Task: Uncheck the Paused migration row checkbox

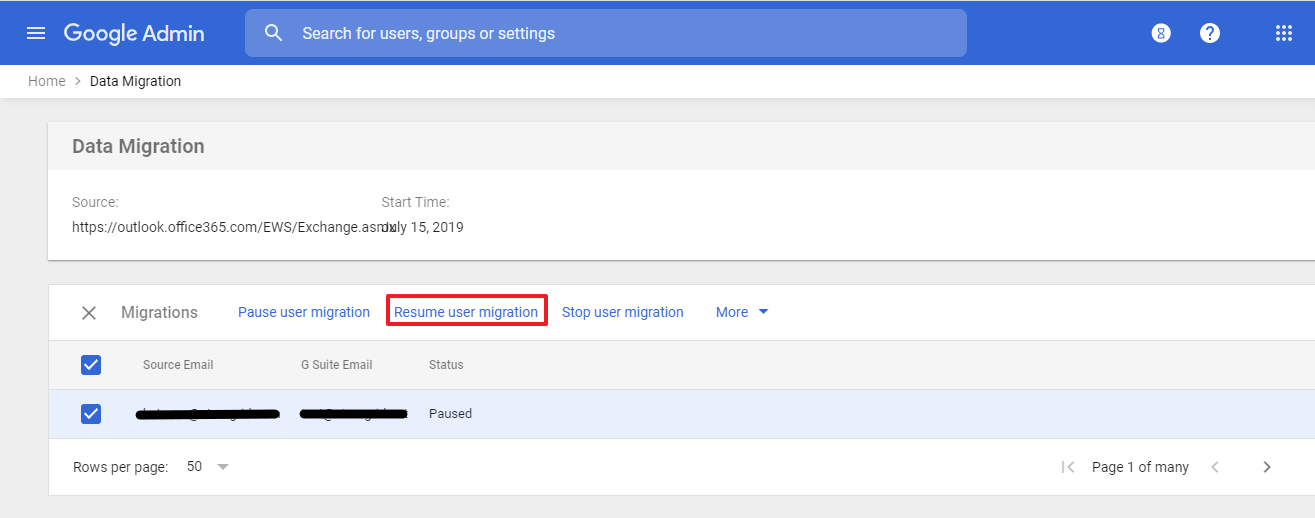Action: [x=91, y=413]
